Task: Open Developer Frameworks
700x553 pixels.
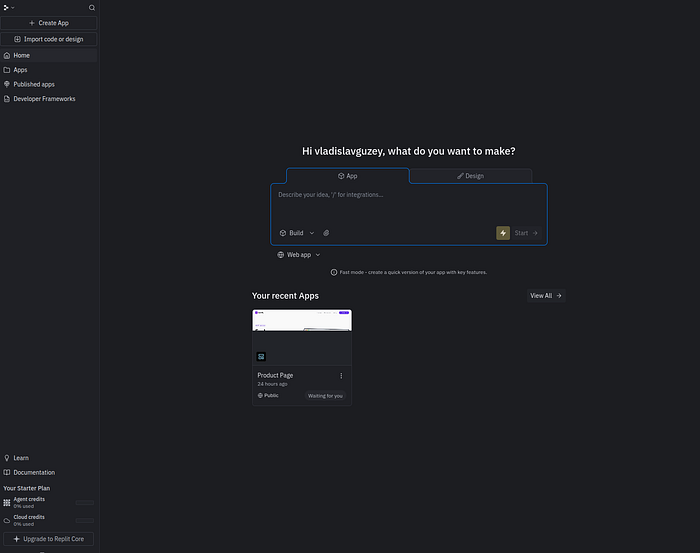Action: 49,99
